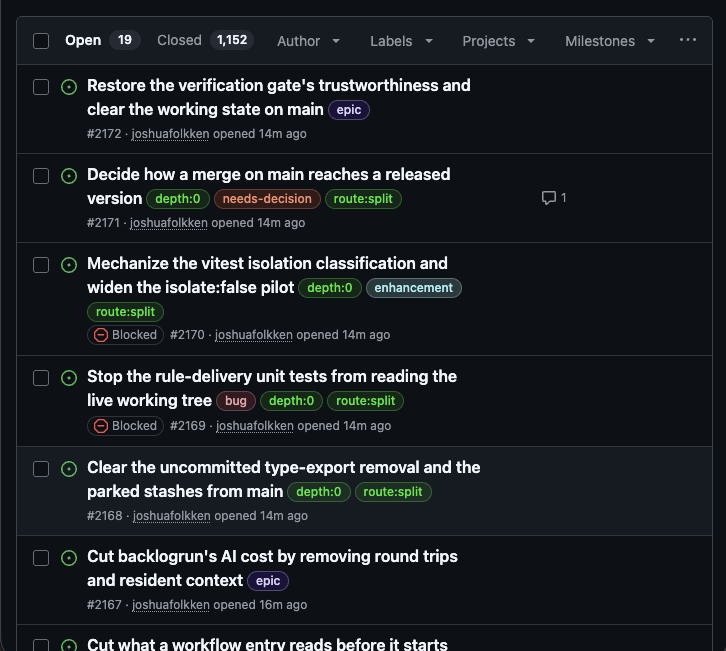Expand the Milestones filter dropdown
Viewport: 726px width, 651px height.
point(610,41)
